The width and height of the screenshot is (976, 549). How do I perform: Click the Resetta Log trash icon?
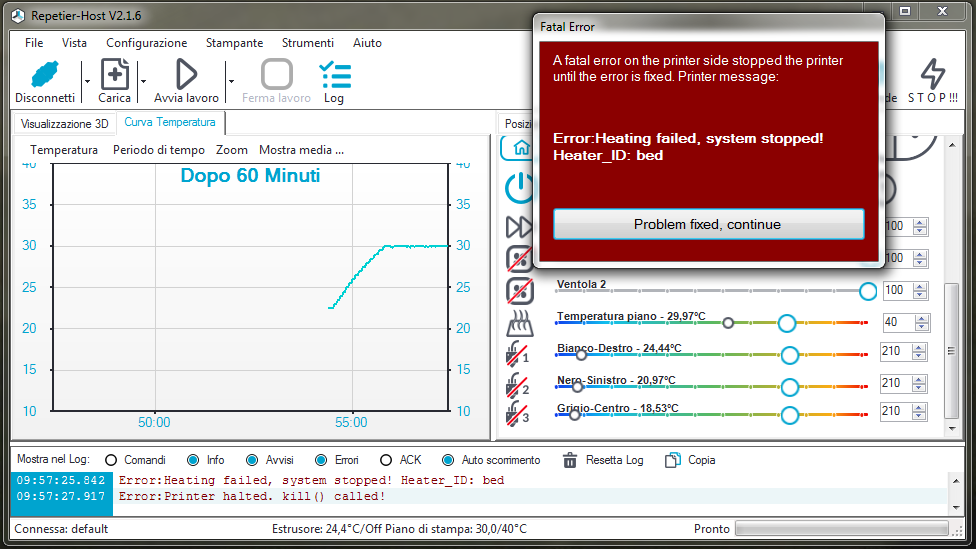pos(570,460)
